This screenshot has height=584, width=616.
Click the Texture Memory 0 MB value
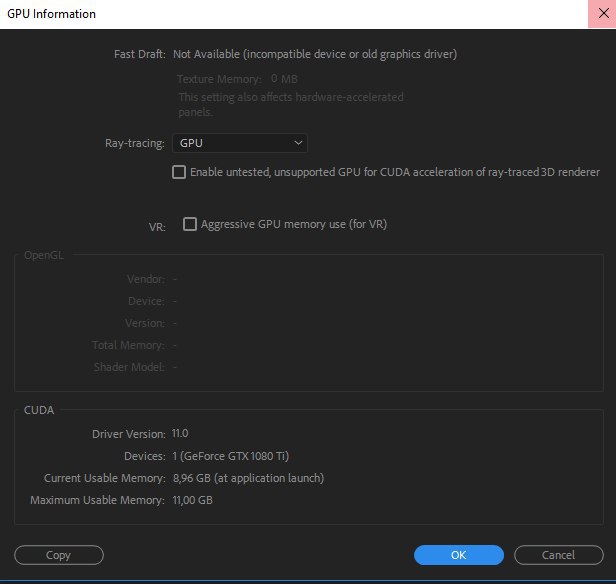284,79
